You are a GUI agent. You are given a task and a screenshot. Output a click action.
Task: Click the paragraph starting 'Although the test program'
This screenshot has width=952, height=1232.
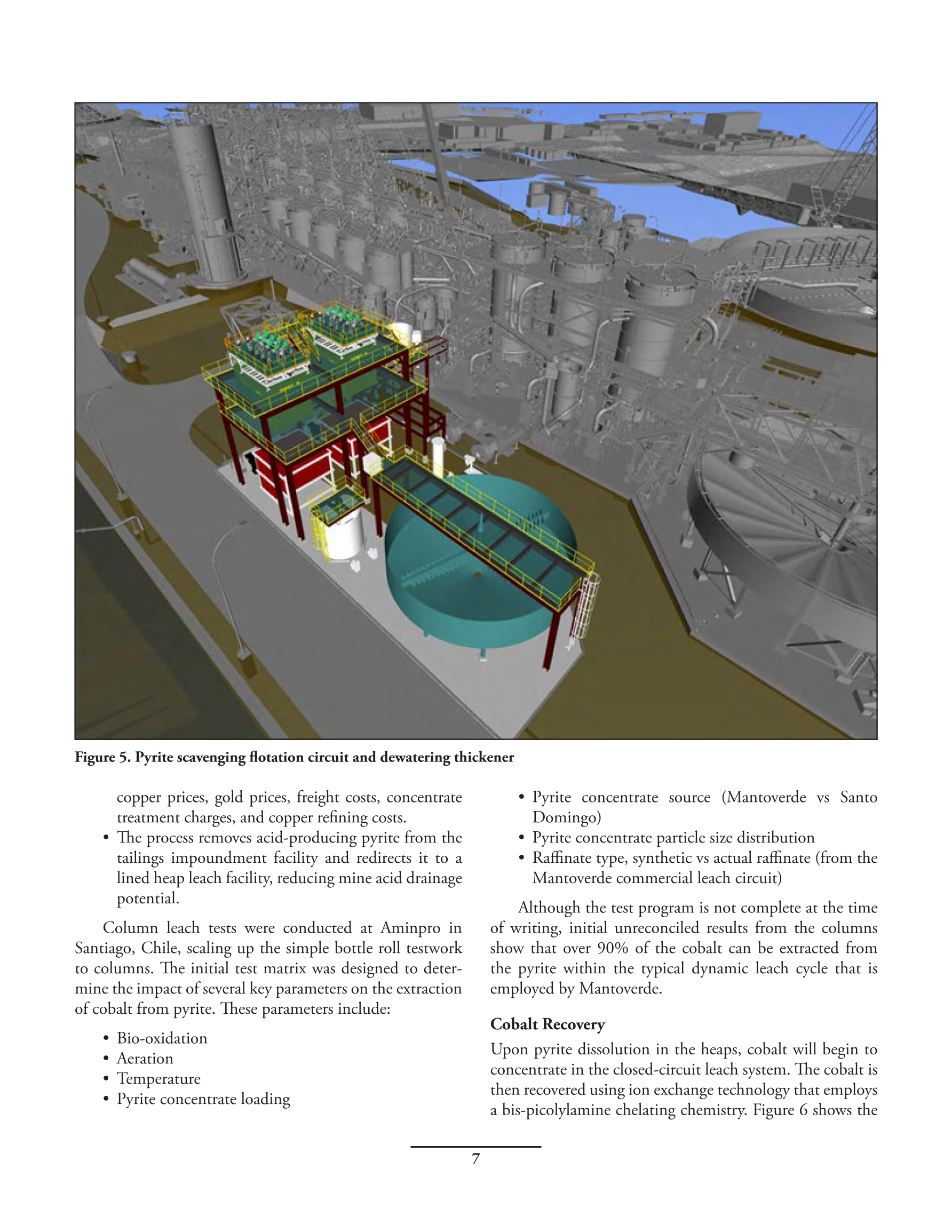[684, 948]
